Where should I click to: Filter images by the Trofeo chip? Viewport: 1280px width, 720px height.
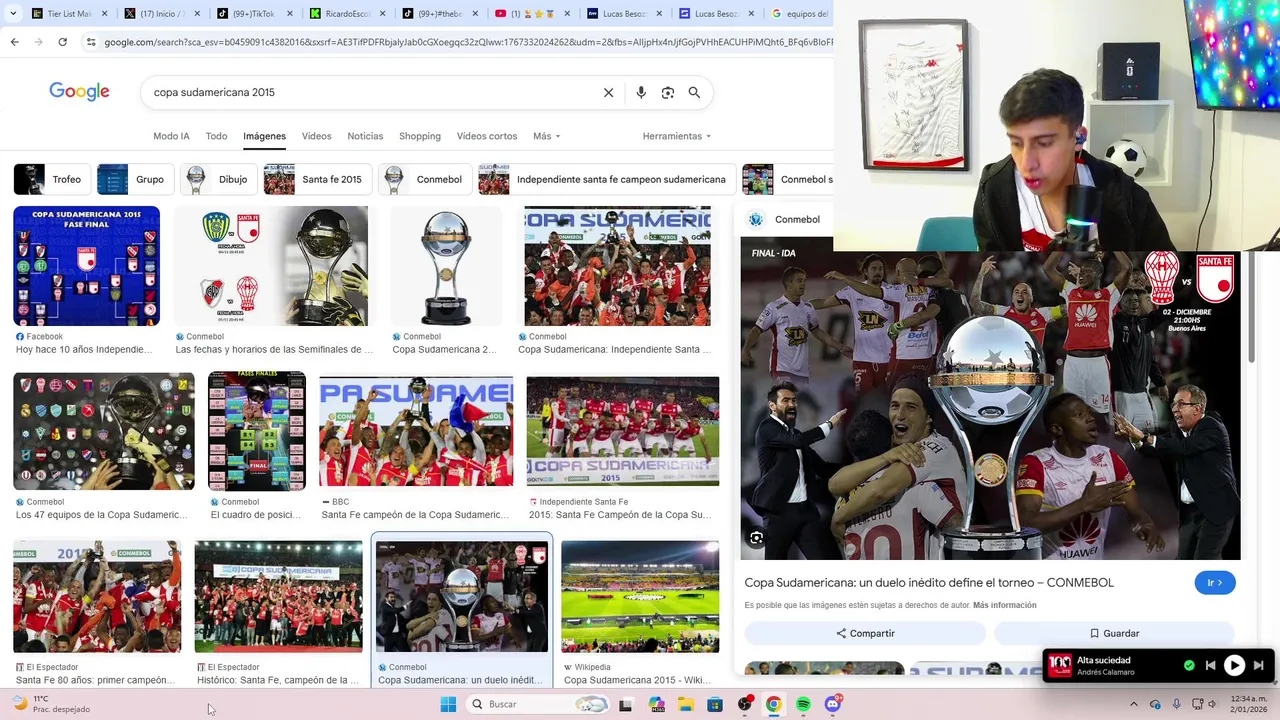pos(52,179)
